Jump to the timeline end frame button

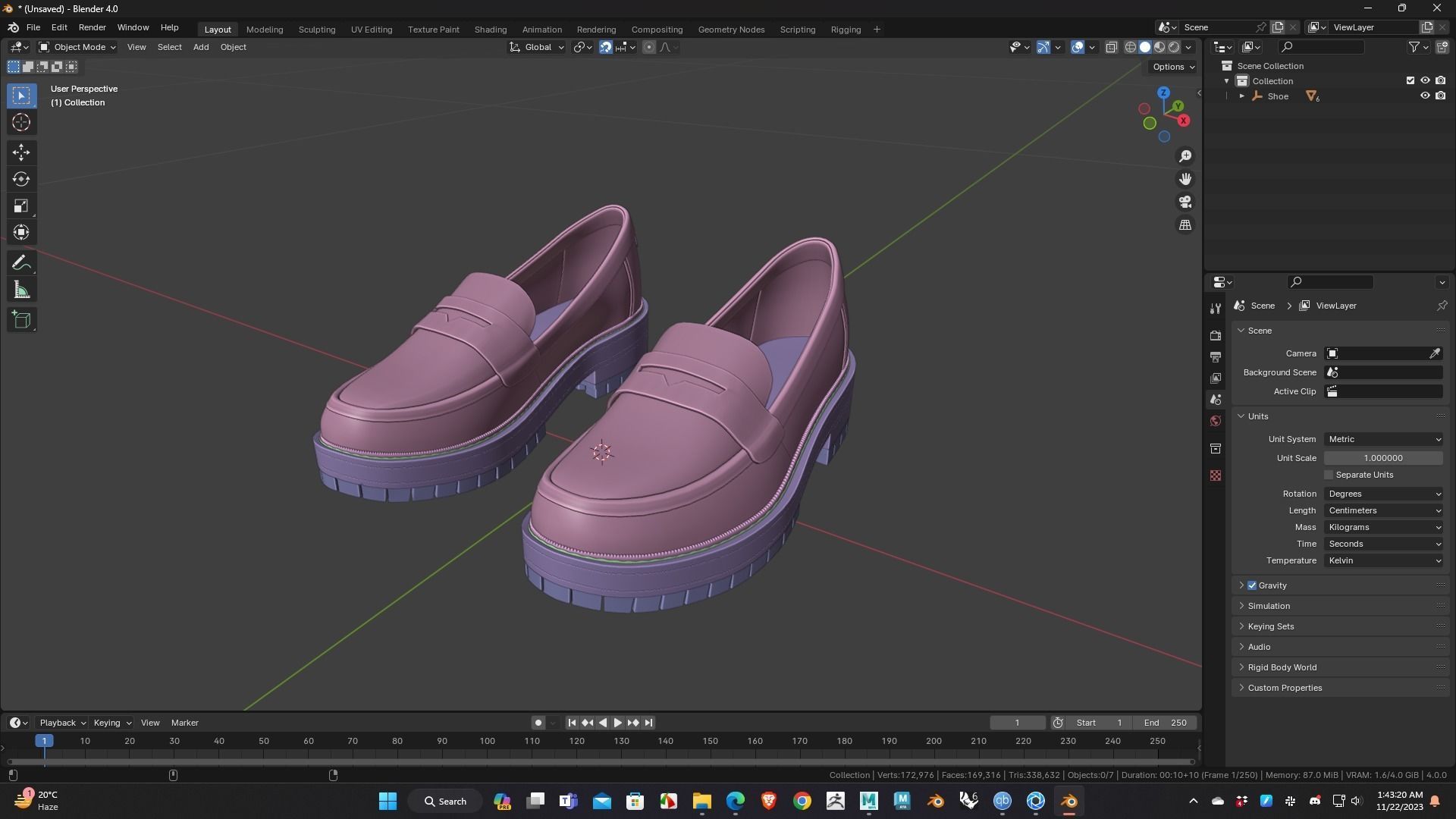click(x=648, y=723)
